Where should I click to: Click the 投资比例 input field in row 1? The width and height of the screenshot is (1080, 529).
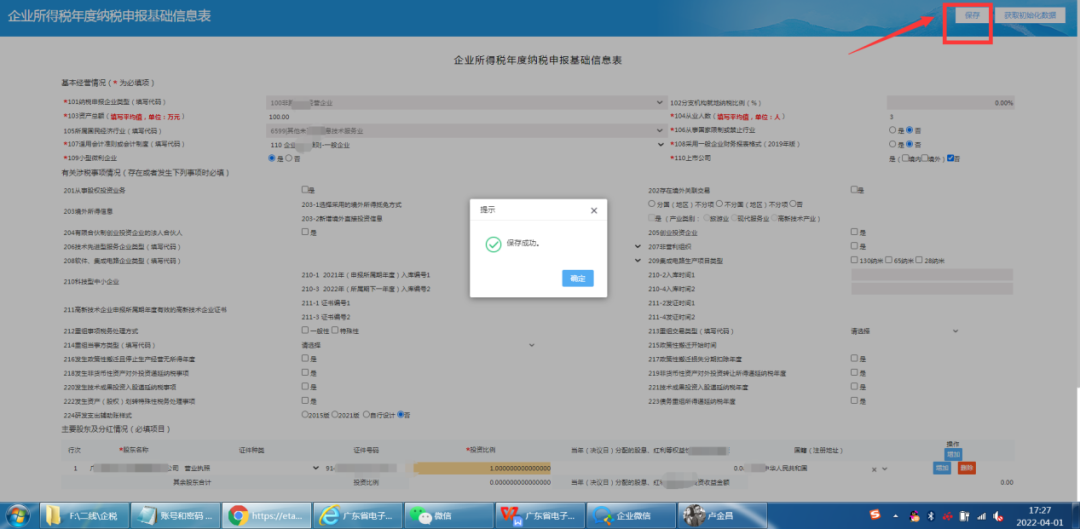tap(482, 468)
